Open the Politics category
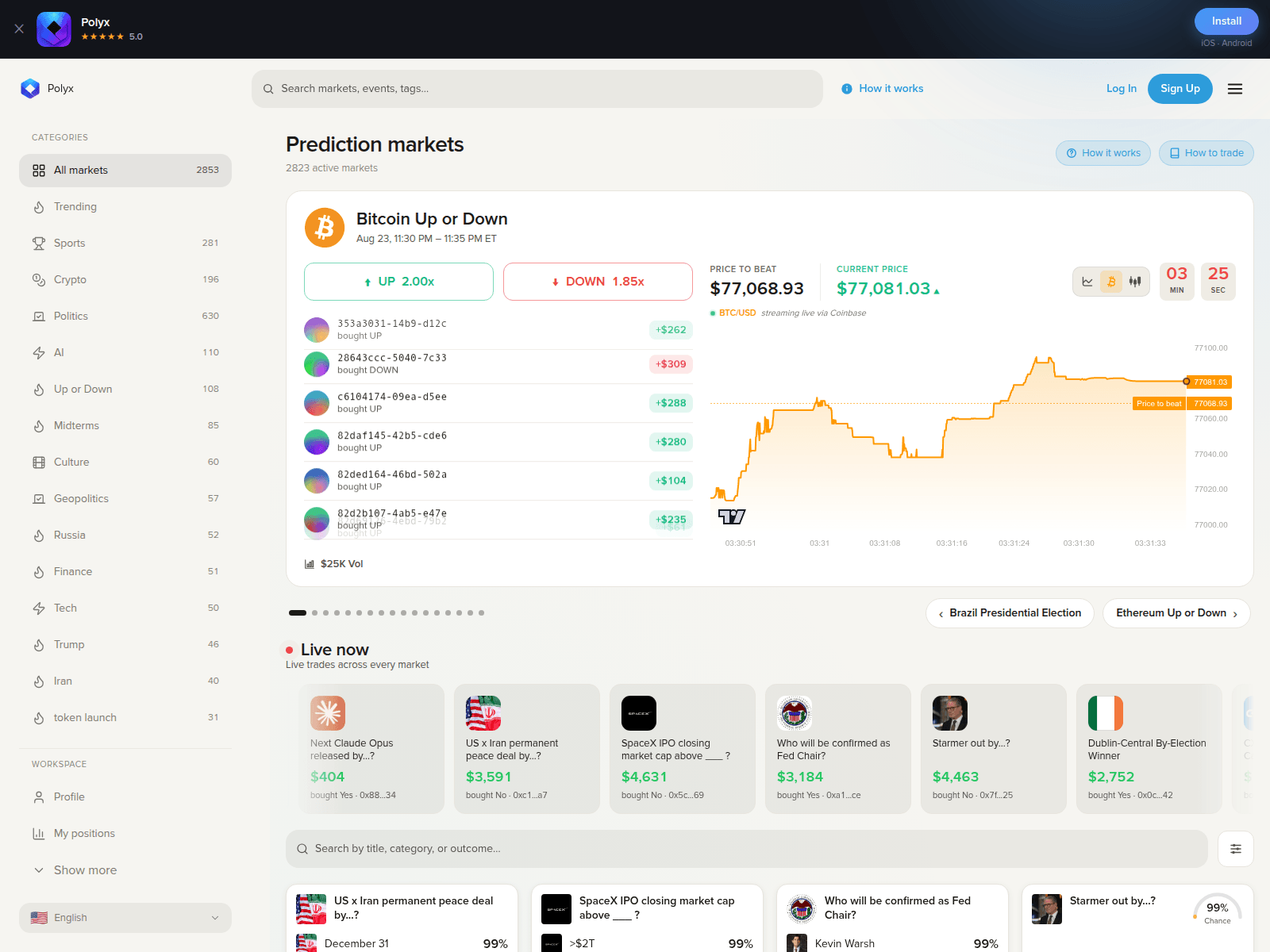 click(x=125, y=317)
